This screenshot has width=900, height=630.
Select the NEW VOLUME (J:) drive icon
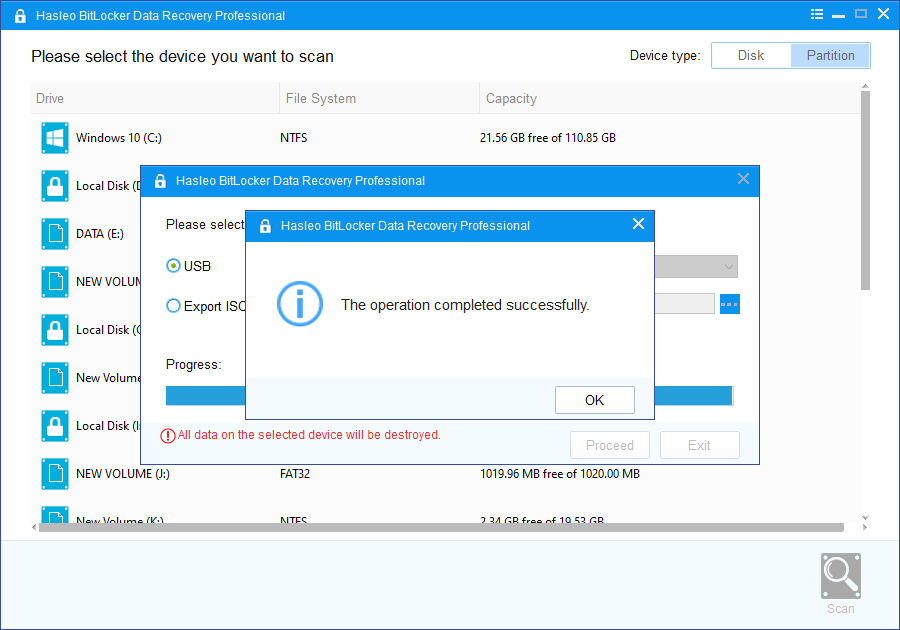55,473
